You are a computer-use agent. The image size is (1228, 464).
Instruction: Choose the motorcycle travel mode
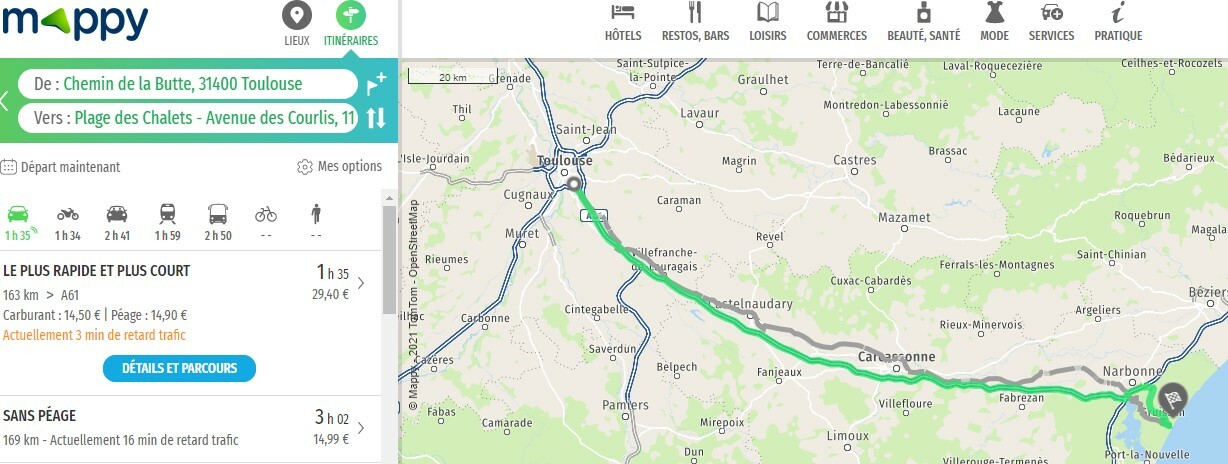67,214
